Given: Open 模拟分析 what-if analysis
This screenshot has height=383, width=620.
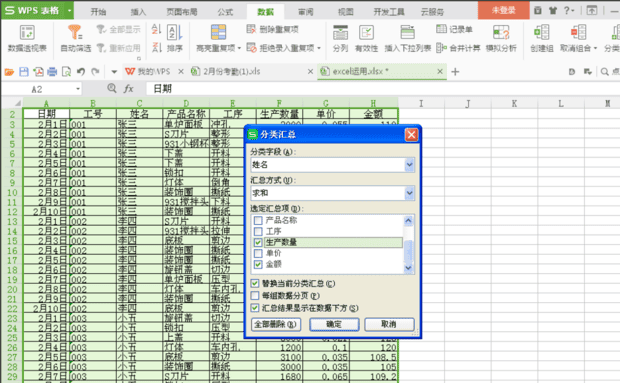Looking at the screenshot, I should click(x=501, y=38).
